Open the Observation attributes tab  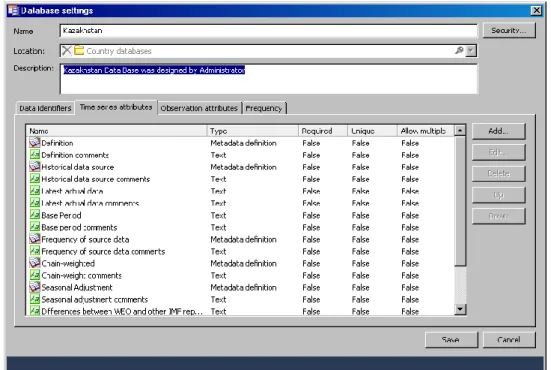199,108
